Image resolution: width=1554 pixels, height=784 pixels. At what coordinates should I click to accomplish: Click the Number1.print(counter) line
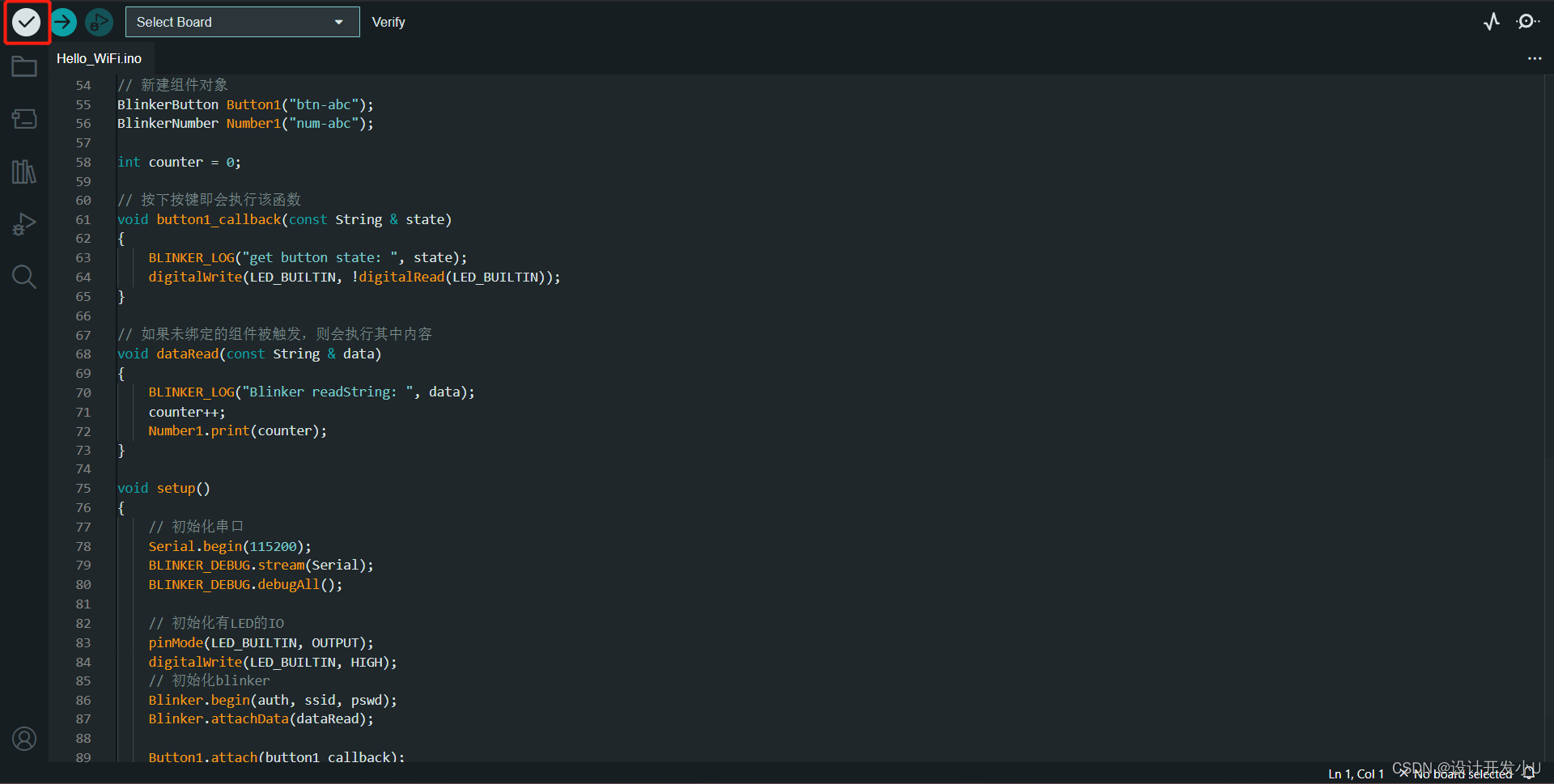point(238,430)
